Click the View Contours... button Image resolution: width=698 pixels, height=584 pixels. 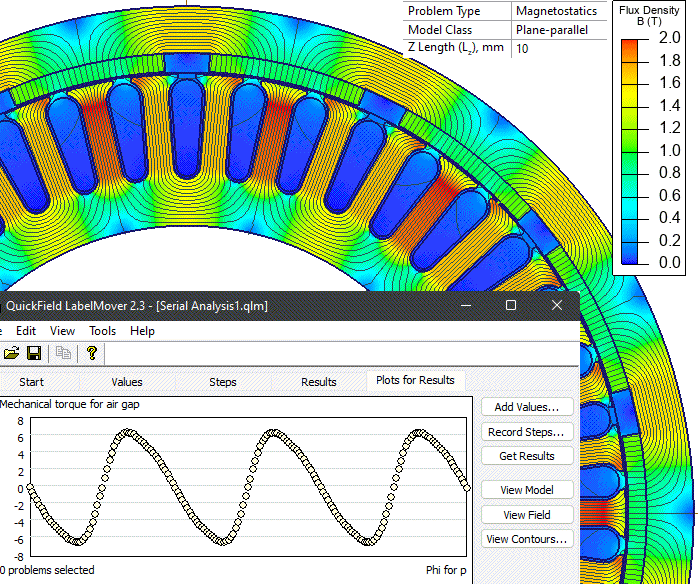[527, 539]
